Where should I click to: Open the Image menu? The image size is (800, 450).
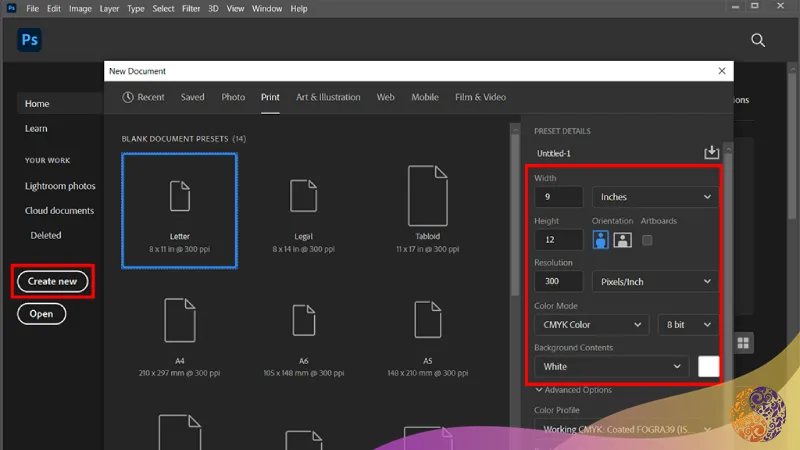coord(80,9)
